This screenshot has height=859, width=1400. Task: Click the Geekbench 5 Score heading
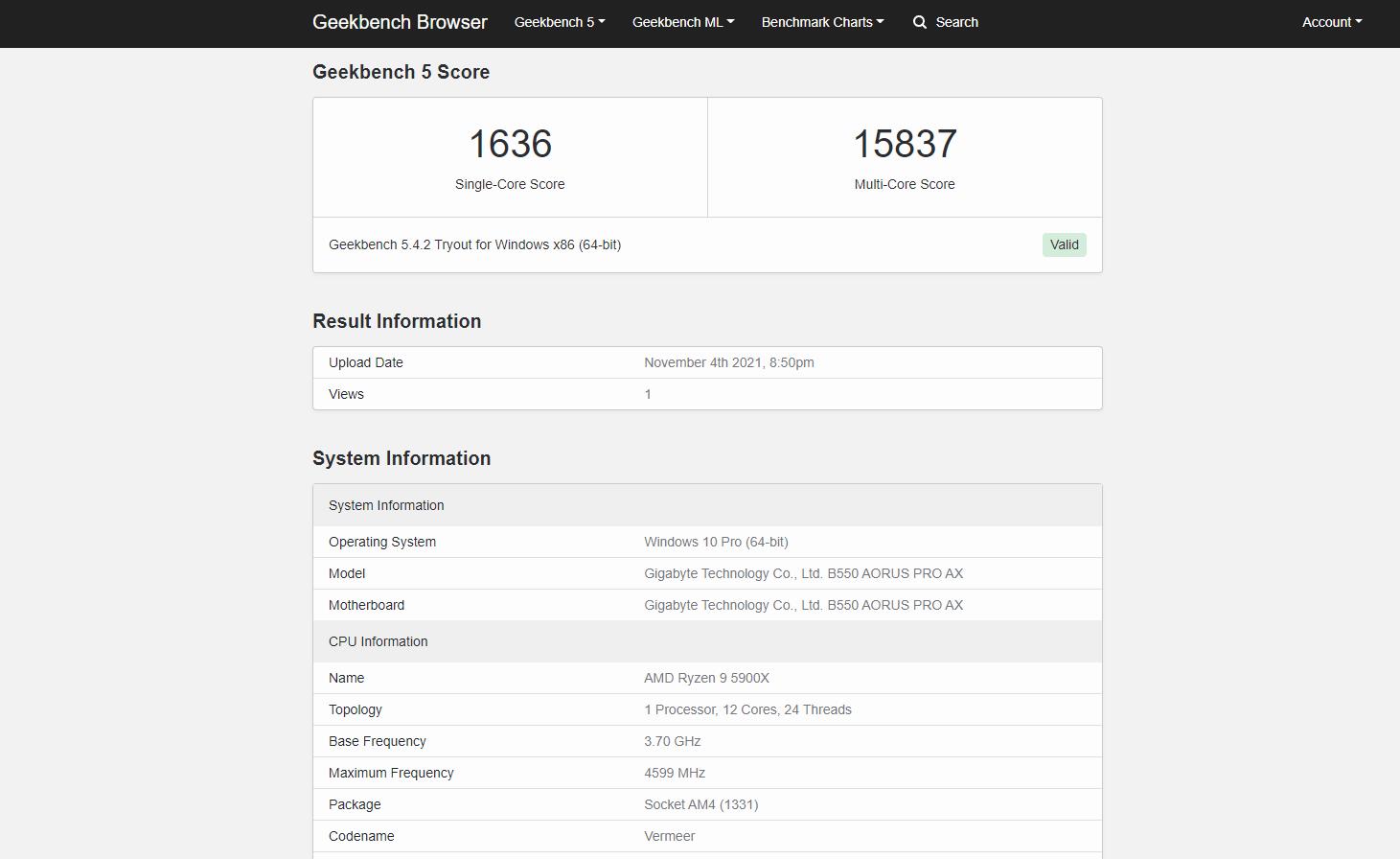click(401, 72)
